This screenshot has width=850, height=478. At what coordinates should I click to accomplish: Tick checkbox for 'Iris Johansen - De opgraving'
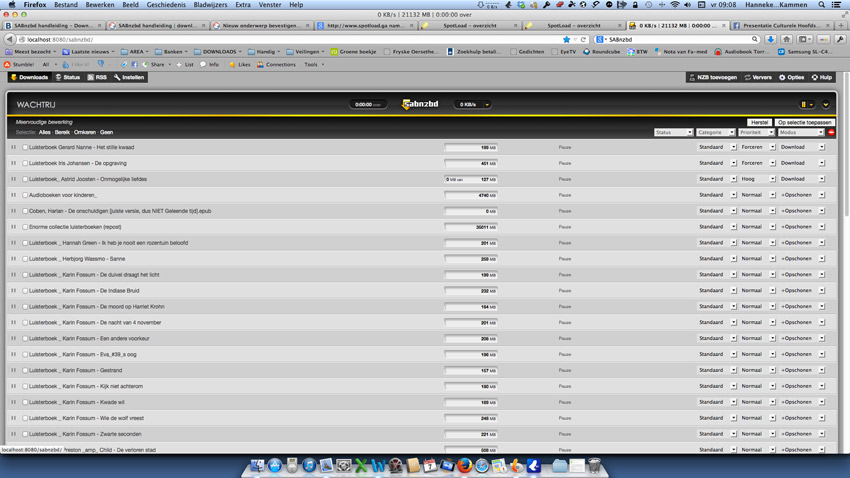(x=25, y=163)
